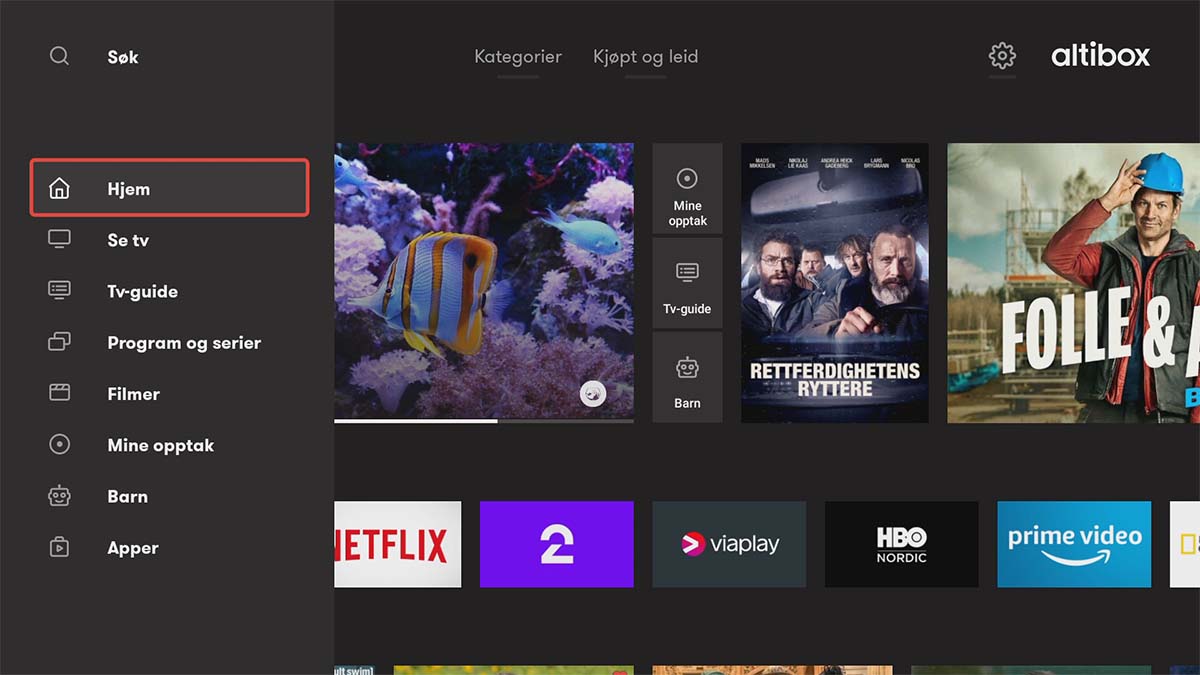Click the Se tv screen icon
This screenshot has width=1200, height=675.
click(x=60, y=239)
